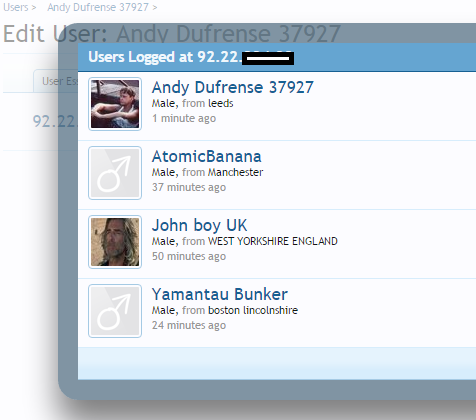Image resolution: width=476 pixels, height=420 pixels.
Task: Click AtomicBanana's default male avatar icon
Action: [115, 173]
